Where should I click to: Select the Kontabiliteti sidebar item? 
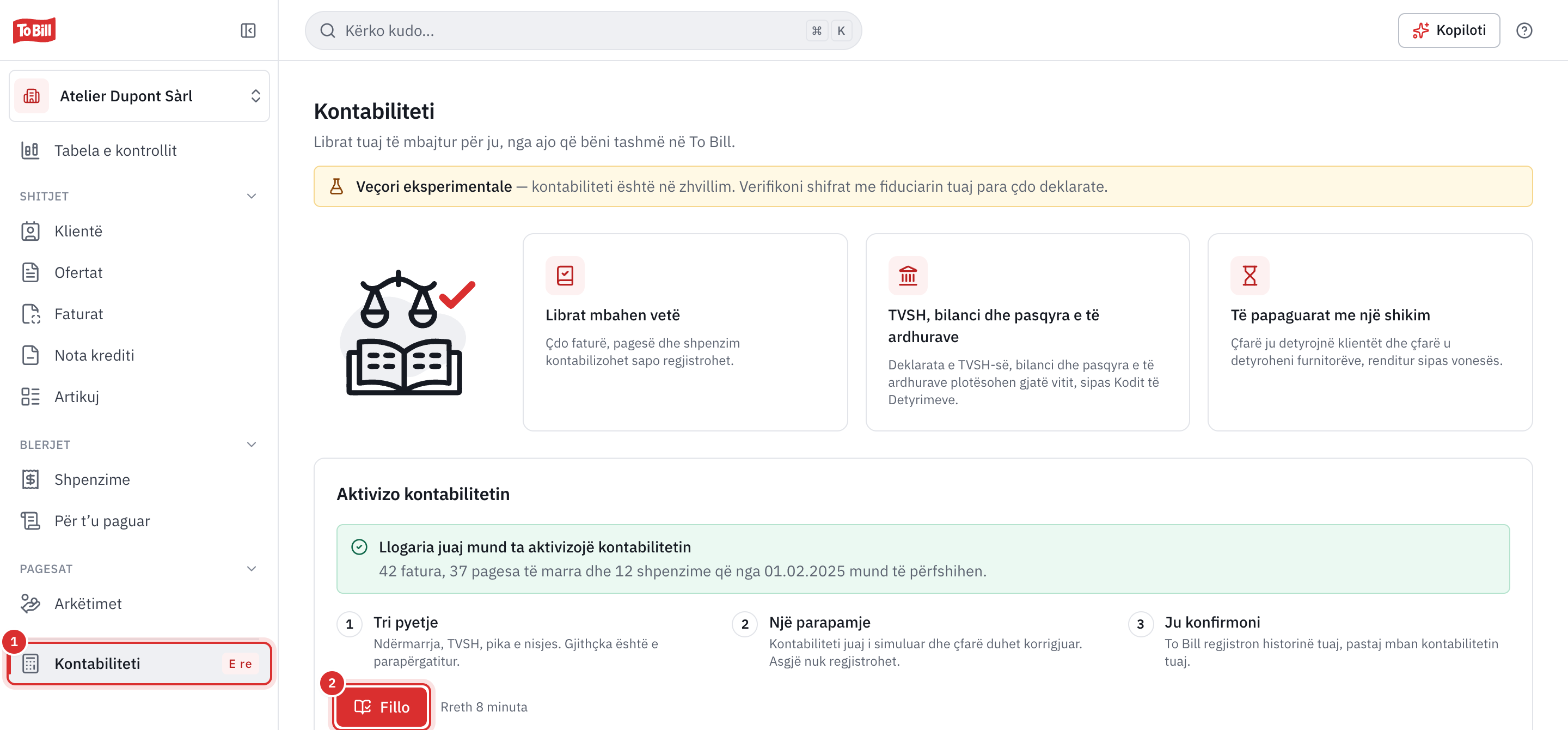coord(139,664)
